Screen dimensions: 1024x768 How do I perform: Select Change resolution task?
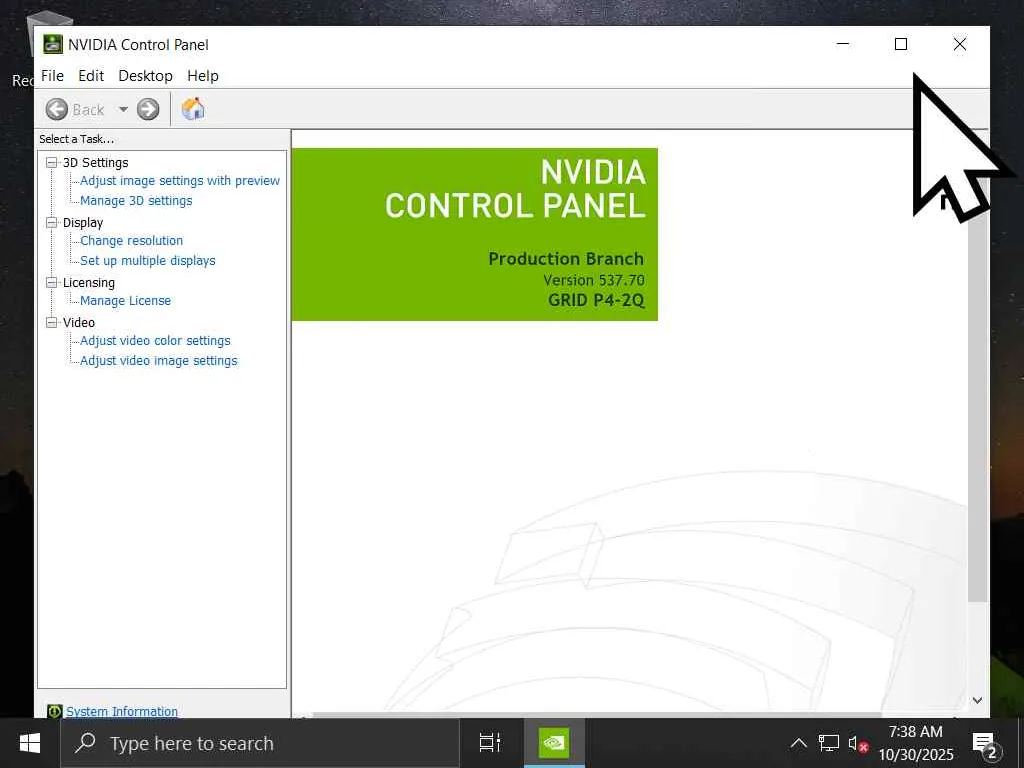(x=131, y=240)
